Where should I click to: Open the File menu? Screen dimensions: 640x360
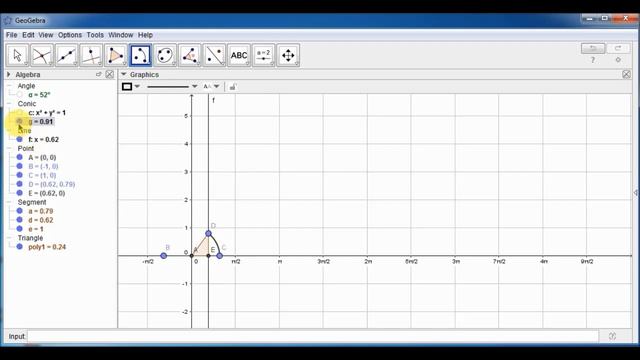coord(11,35)
